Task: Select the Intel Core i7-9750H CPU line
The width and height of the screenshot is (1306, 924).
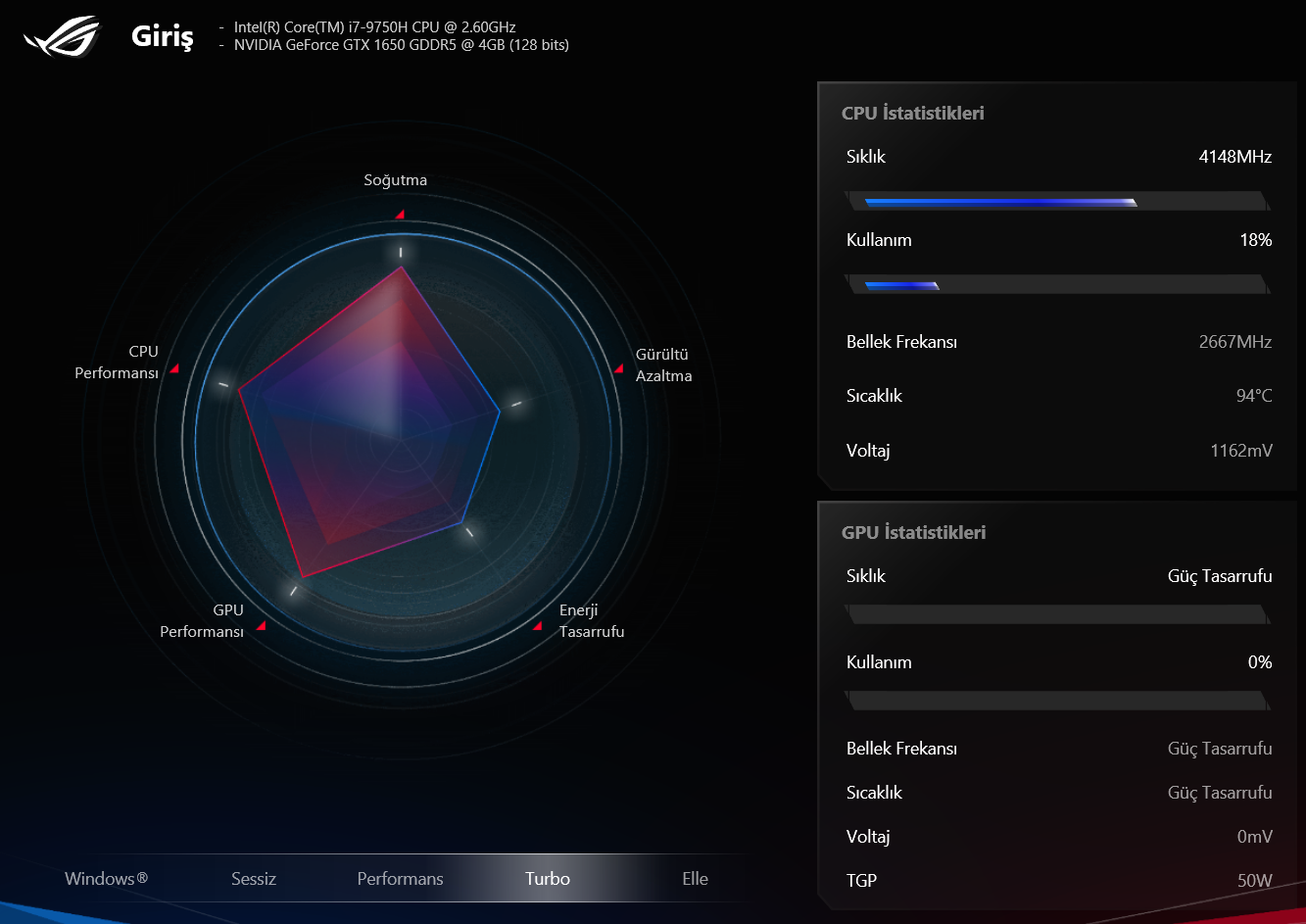Action: pyautogui.click(x=375, y=27)
